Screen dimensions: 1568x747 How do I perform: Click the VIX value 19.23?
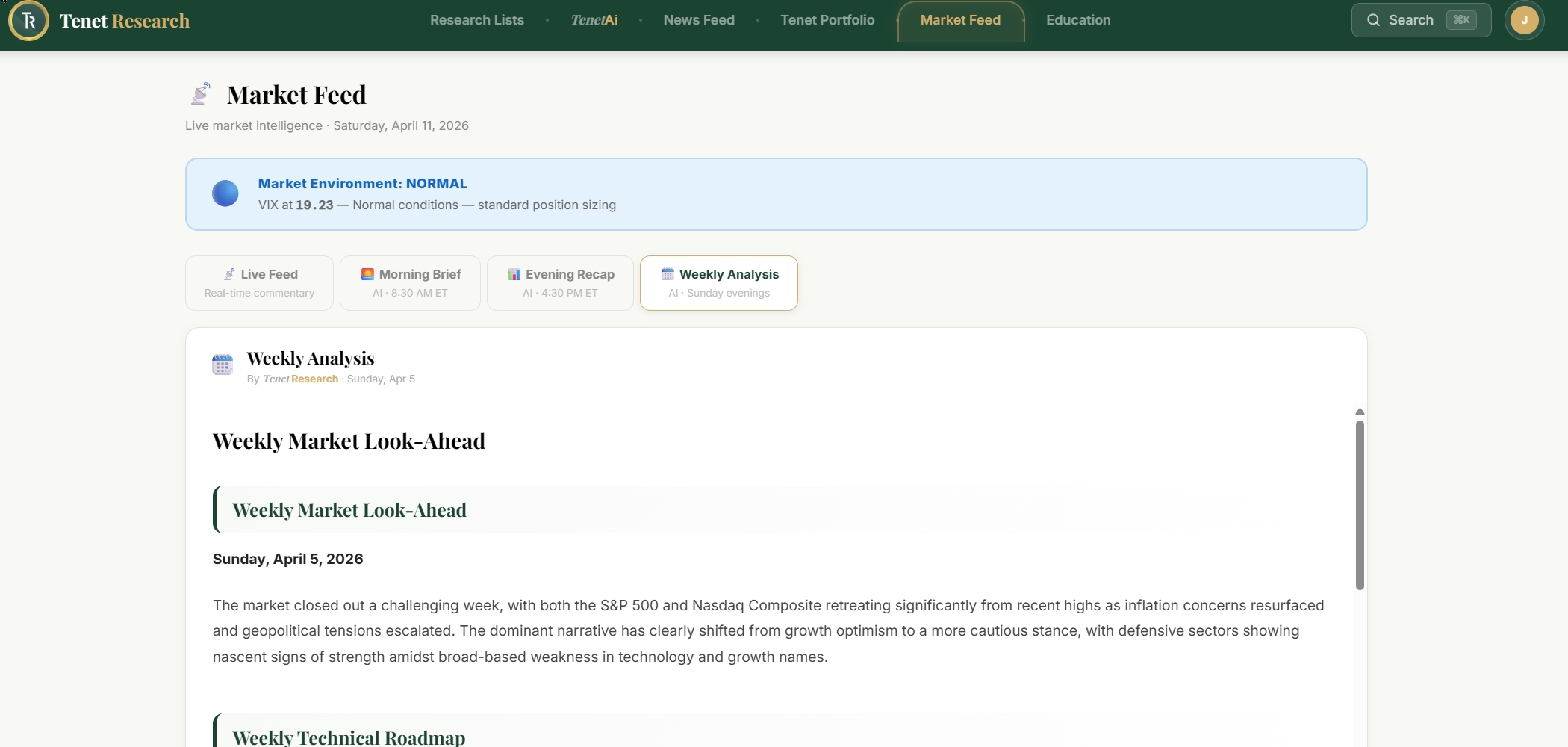314,205
